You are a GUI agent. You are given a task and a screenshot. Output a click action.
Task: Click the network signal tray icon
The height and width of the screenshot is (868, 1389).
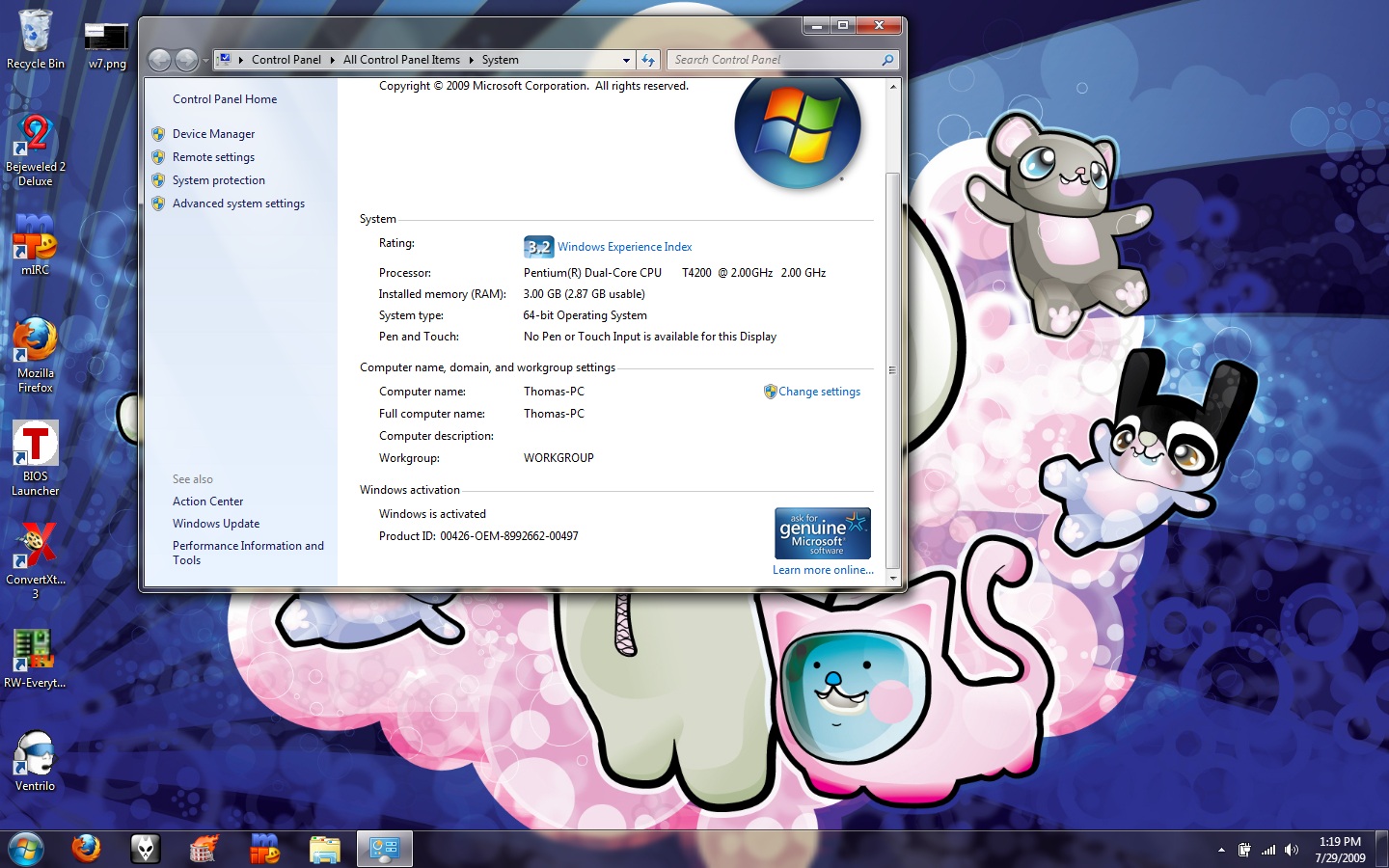tap(1268, 850)
